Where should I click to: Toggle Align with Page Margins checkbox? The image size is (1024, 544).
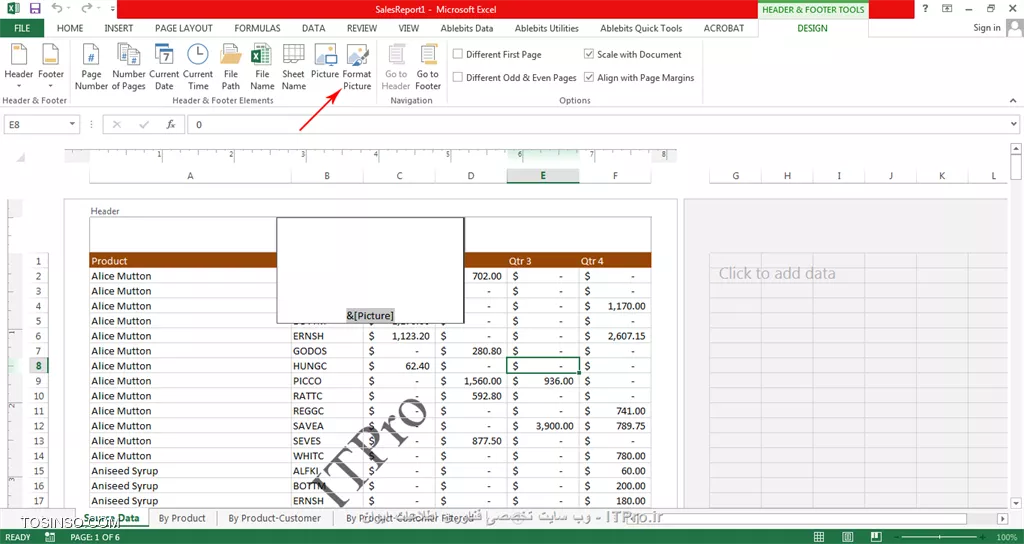click(589, 77)
